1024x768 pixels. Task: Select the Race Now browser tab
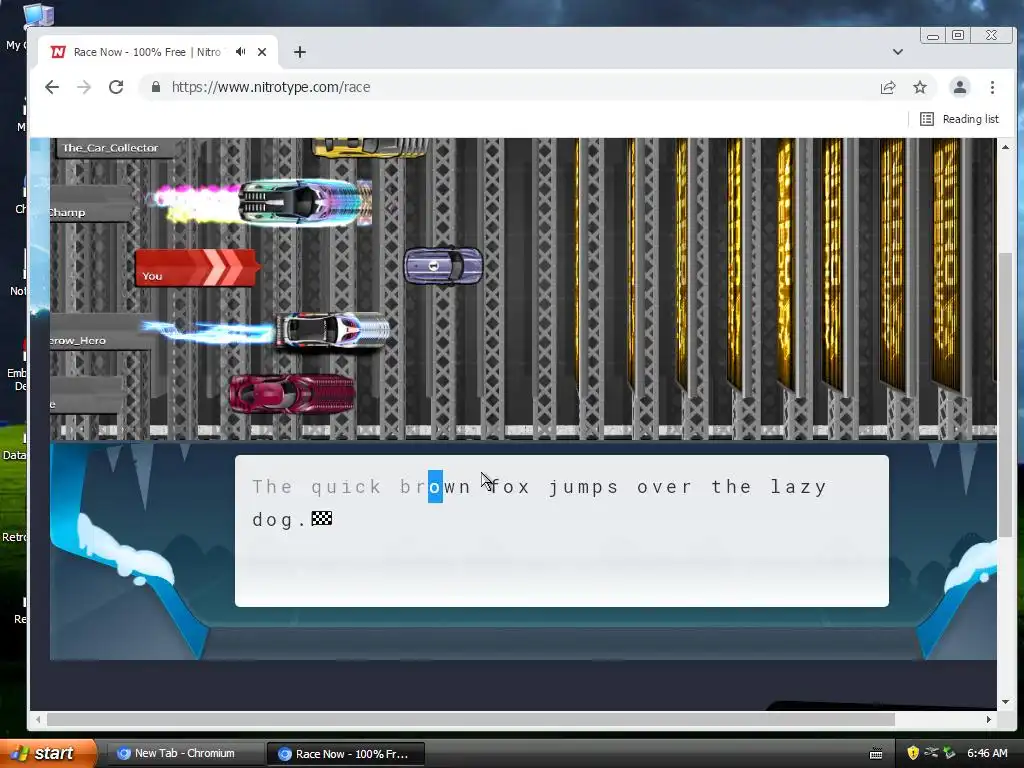[157, 52]
